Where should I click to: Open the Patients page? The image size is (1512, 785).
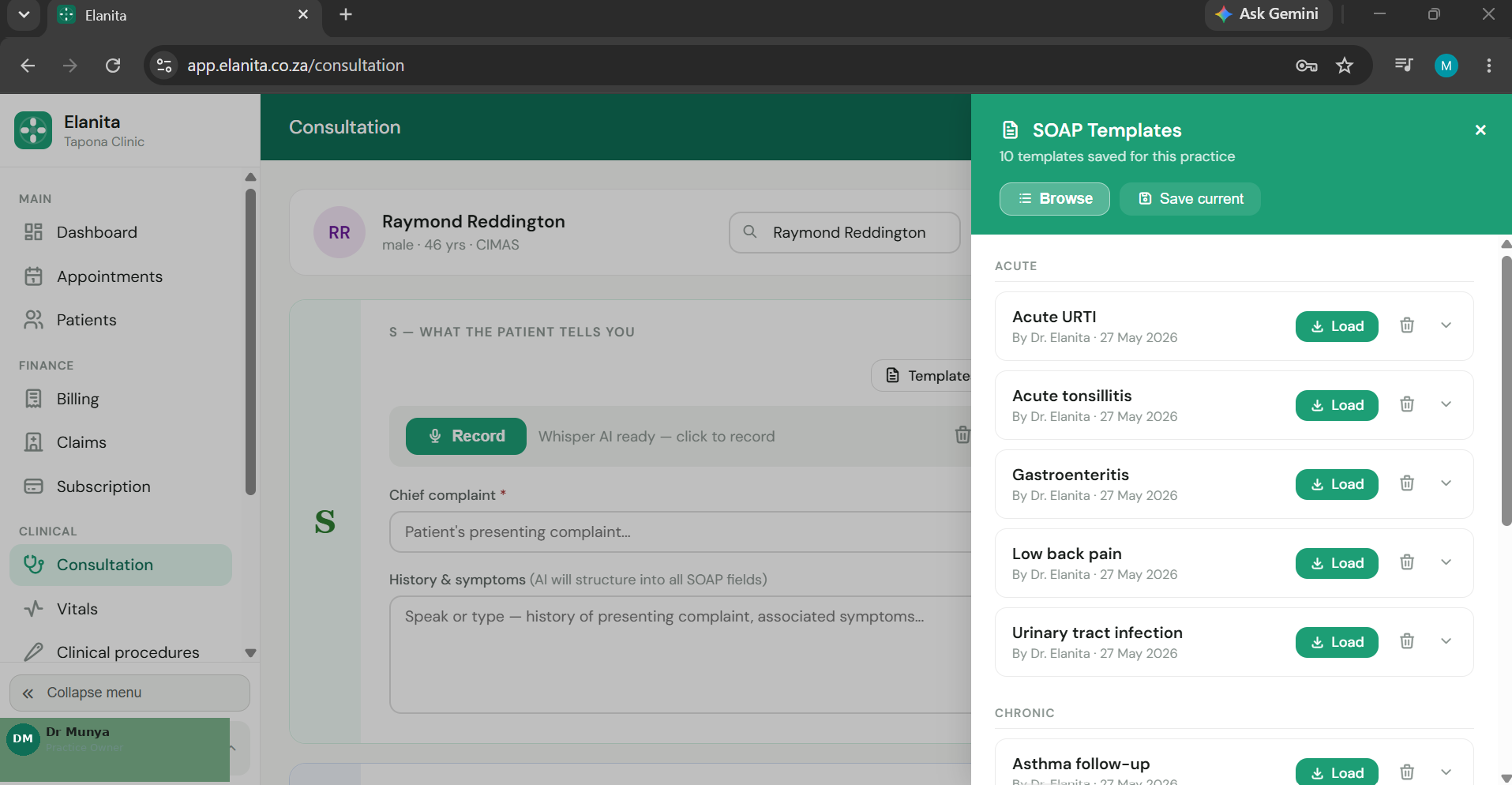121,320
